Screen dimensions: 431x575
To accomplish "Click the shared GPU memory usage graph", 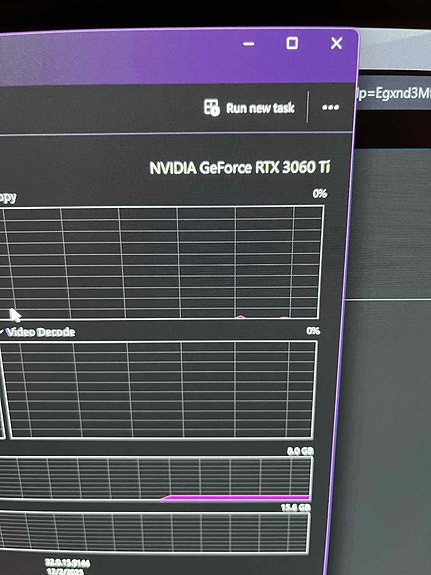I will [154, 532].
